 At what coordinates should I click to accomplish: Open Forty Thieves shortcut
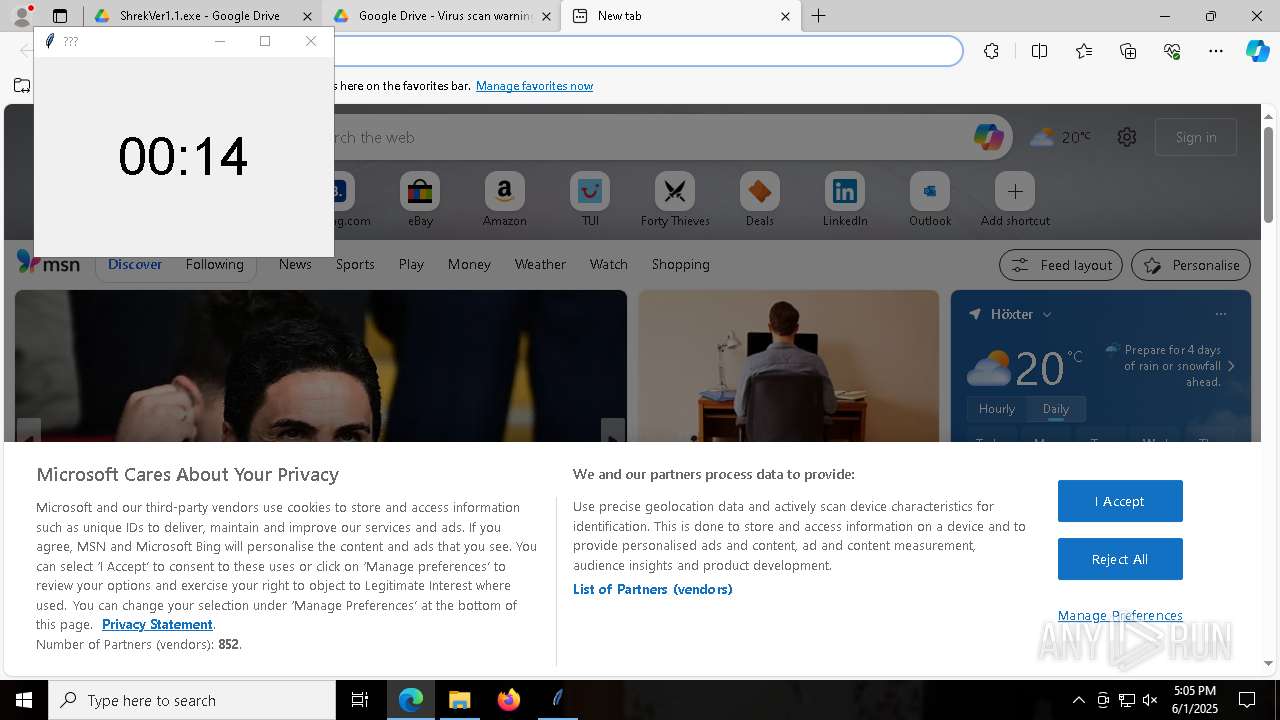(675, 200)
